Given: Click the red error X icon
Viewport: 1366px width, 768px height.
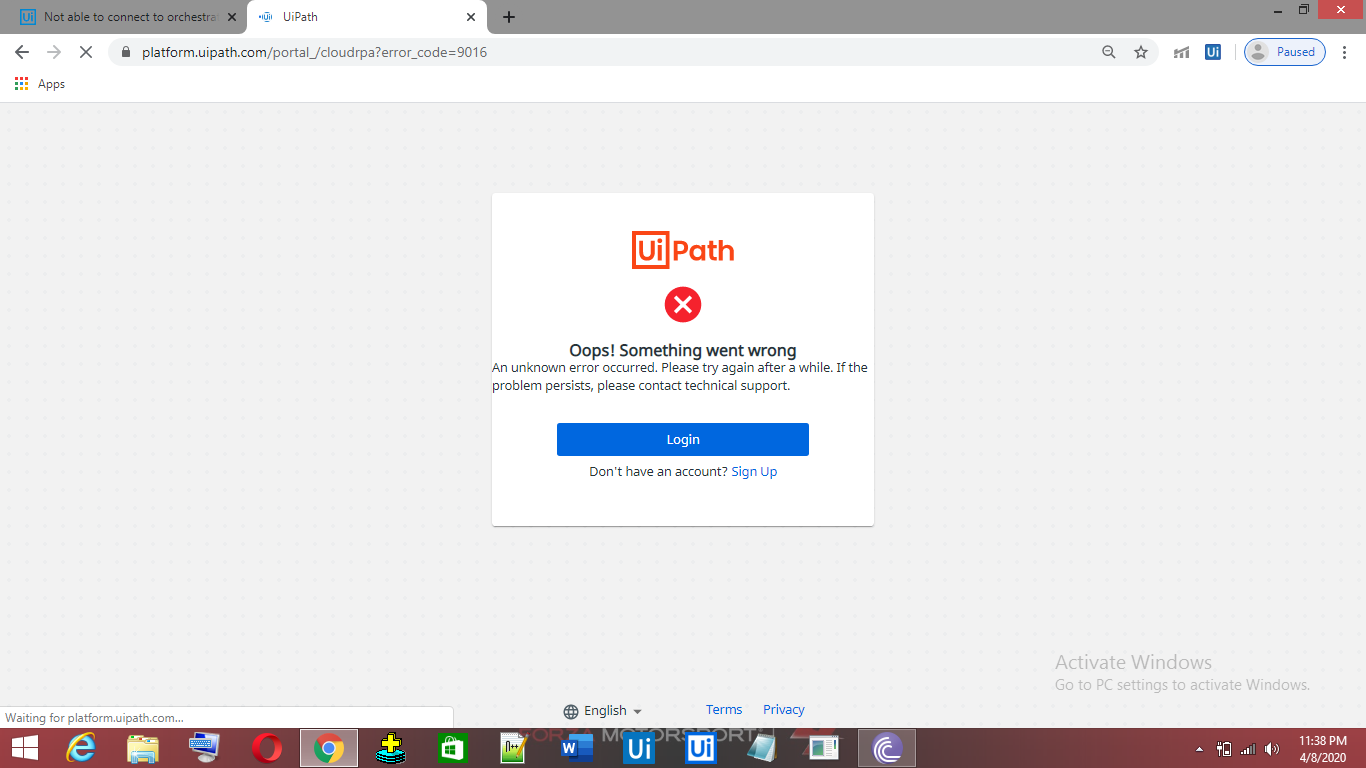Looking at the screenshot, I should pyautogui.click(x=683, y=304).
